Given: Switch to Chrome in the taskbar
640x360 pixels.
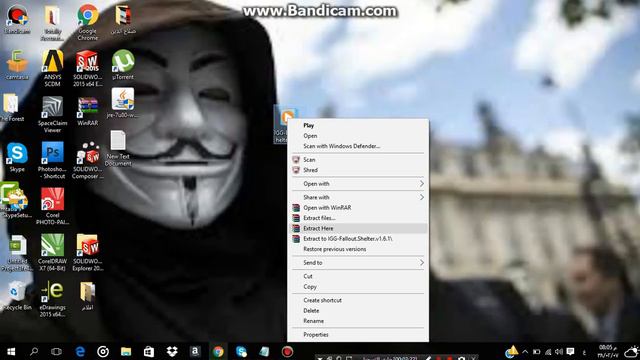Looking at the screenshot, I should (x=218, y=351).
